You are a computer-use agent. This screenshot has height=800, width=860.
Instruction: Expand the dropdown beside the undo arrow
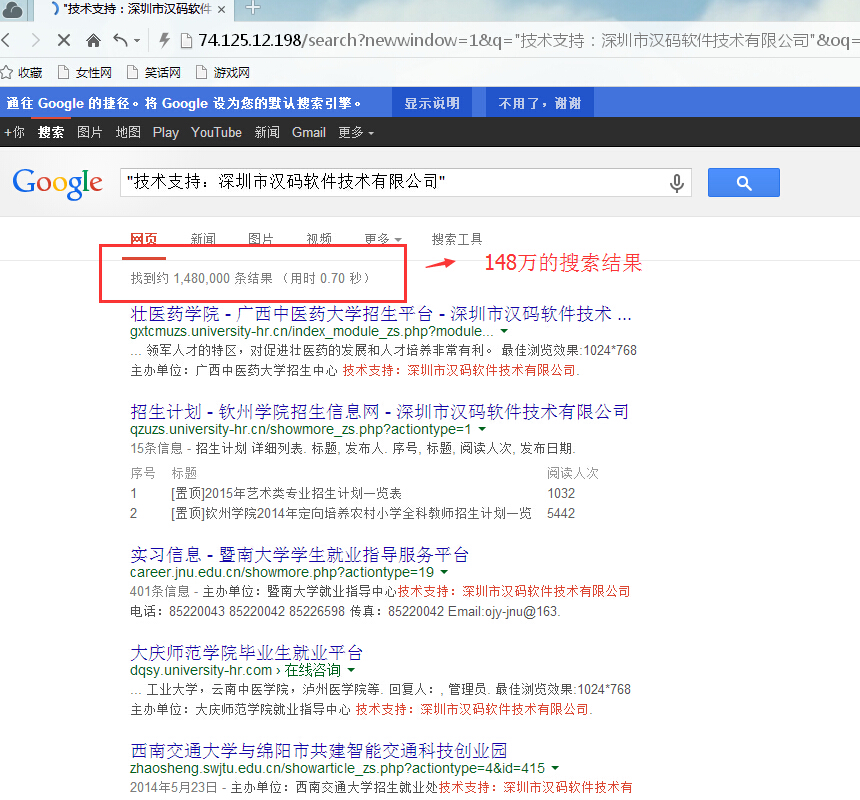click(137, 41)
